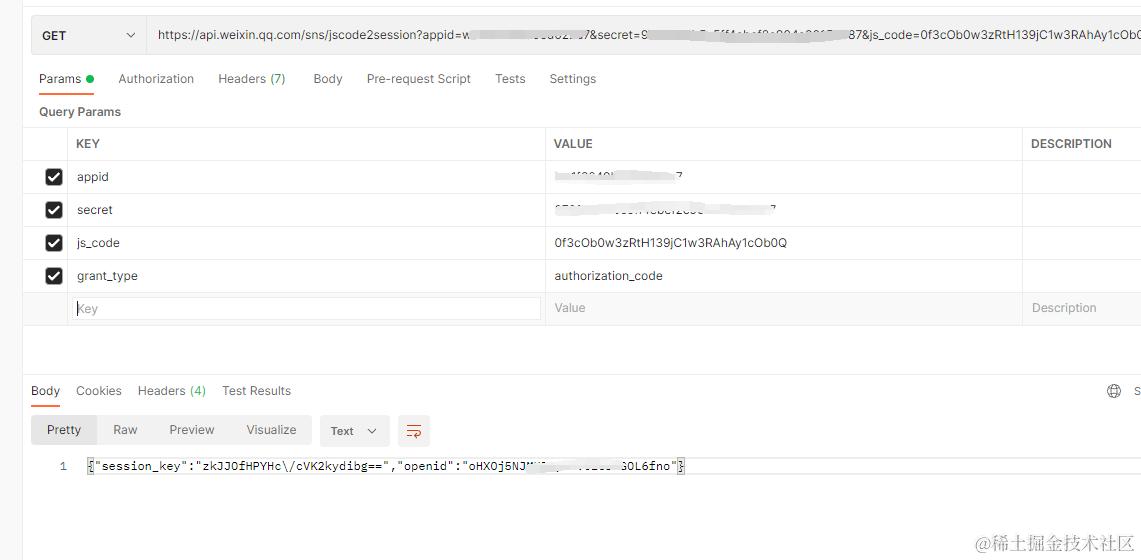Click the response JSON line text
Viewport: 1141px width, 560px height.
[386, 466]
